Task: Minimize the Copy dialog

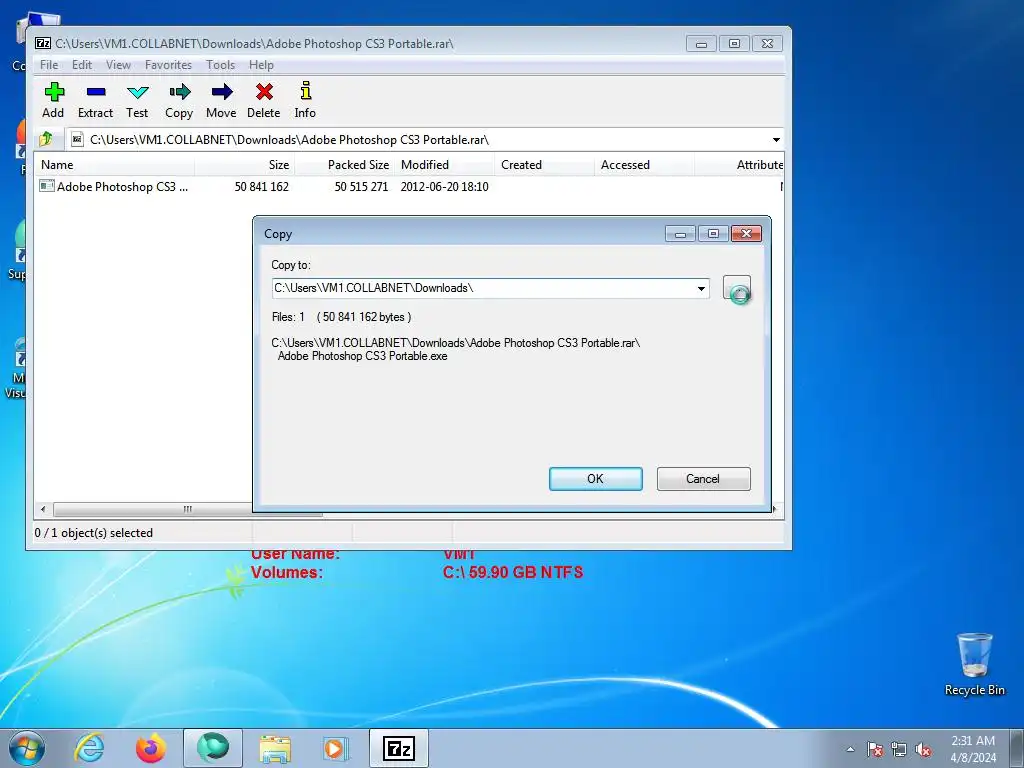Action: 680,234
